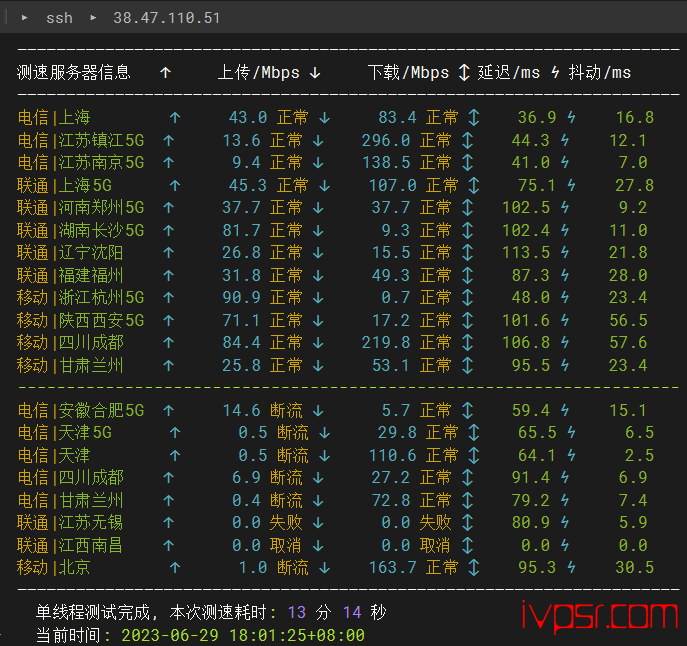Click upload arrow icon in 移动北京 row
687x646 pixels.
pyautogui.click(x=175, y=568)
